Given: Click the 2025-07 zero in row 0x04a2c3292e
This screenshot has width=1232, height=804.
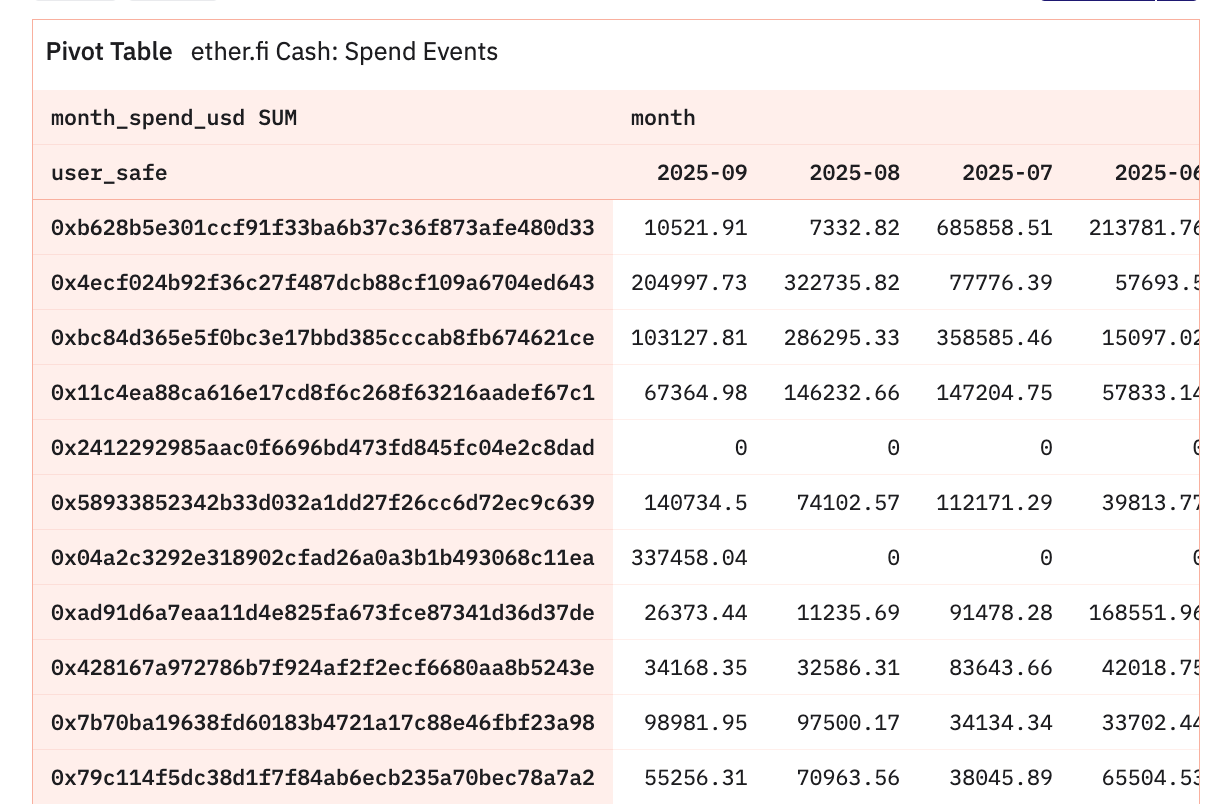Looking at the screenshot, I should coord(1046,558).
